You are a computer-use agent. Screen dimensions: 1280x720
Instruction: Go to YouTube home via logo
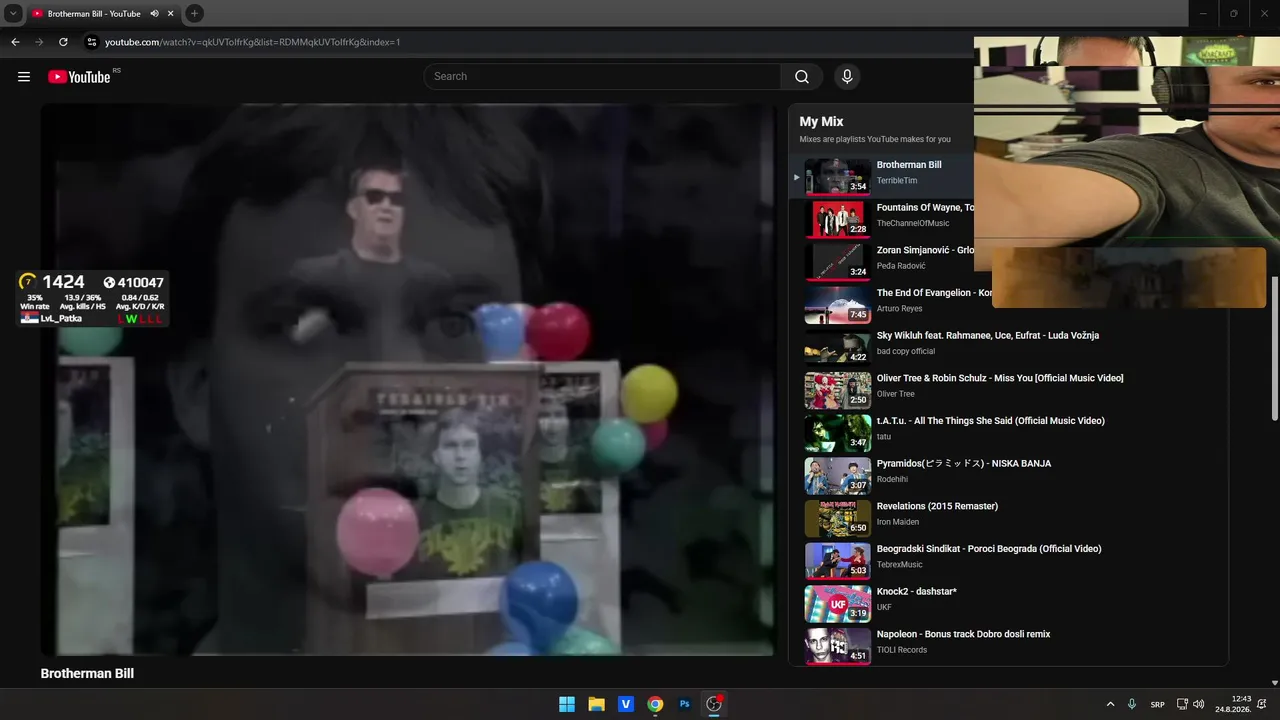click(x=79, y=77)
